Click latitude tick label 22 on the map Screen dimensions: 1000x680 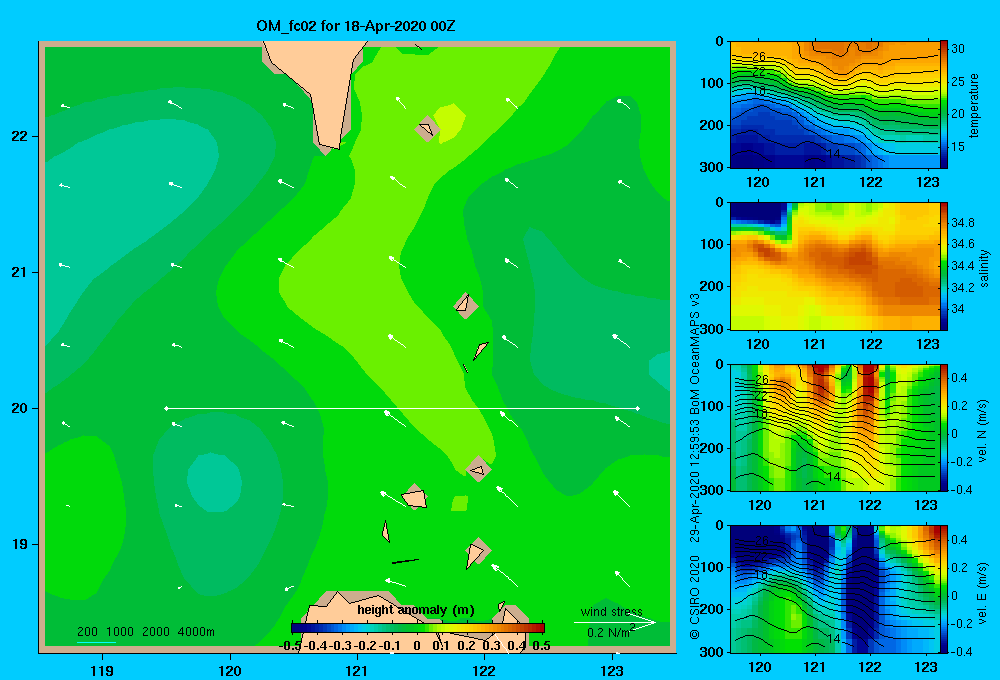19,137
